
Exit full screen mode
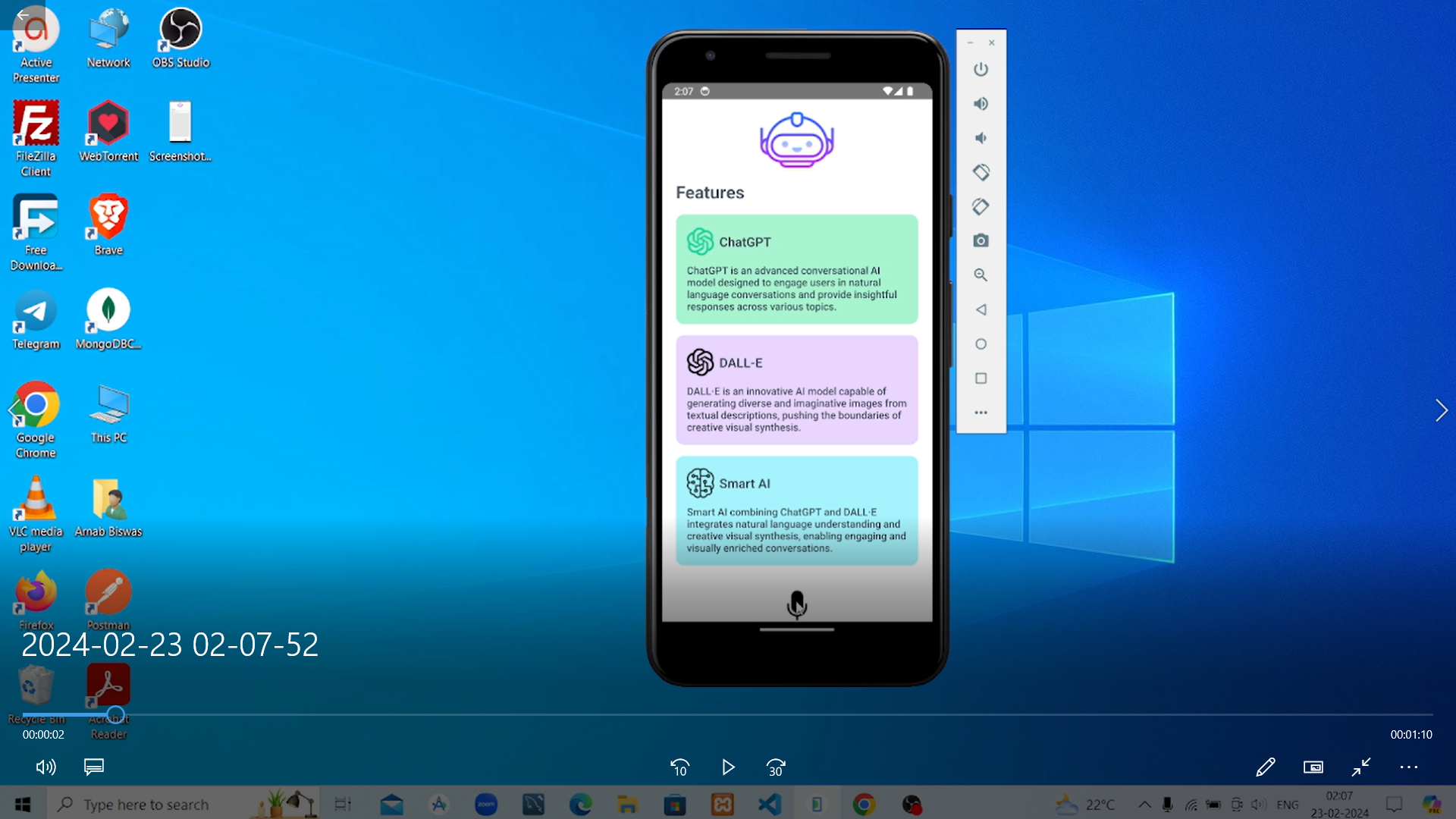pyautogui.click(x=1361, y=767)
